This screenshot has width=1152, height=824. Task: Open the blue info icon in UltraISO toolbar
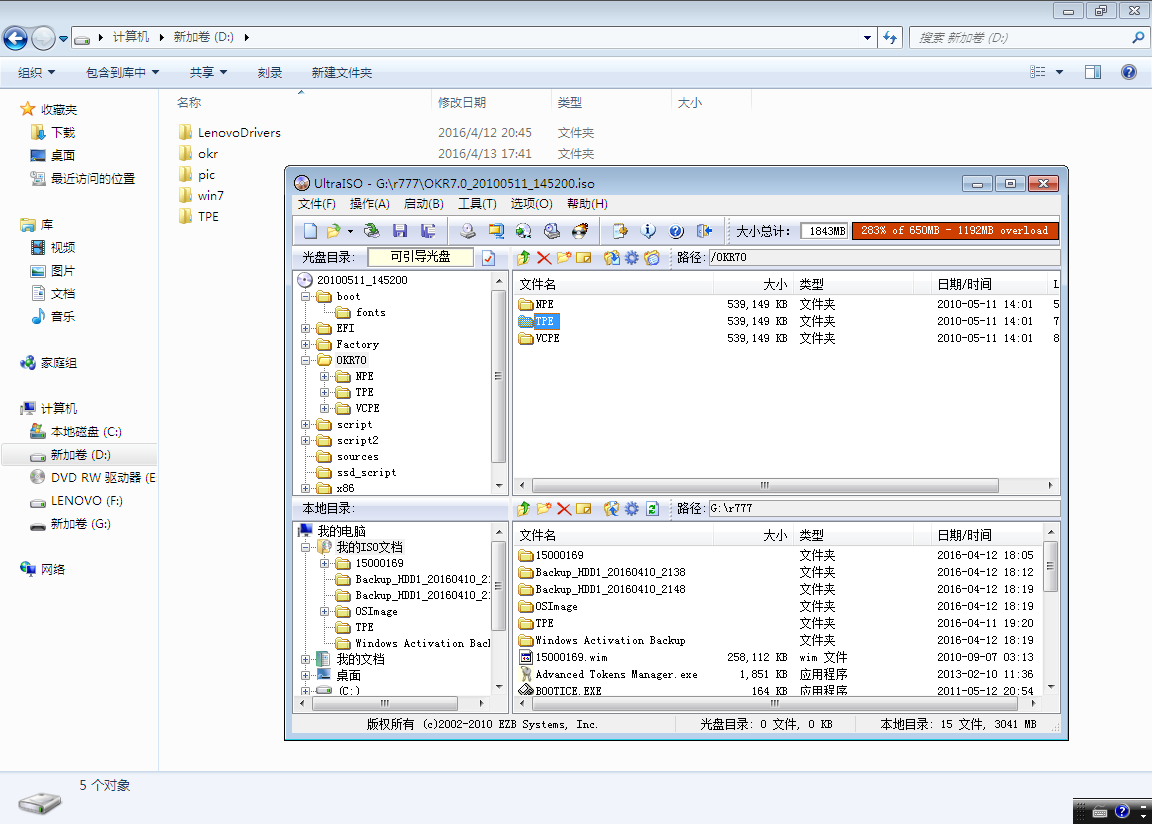648,231
